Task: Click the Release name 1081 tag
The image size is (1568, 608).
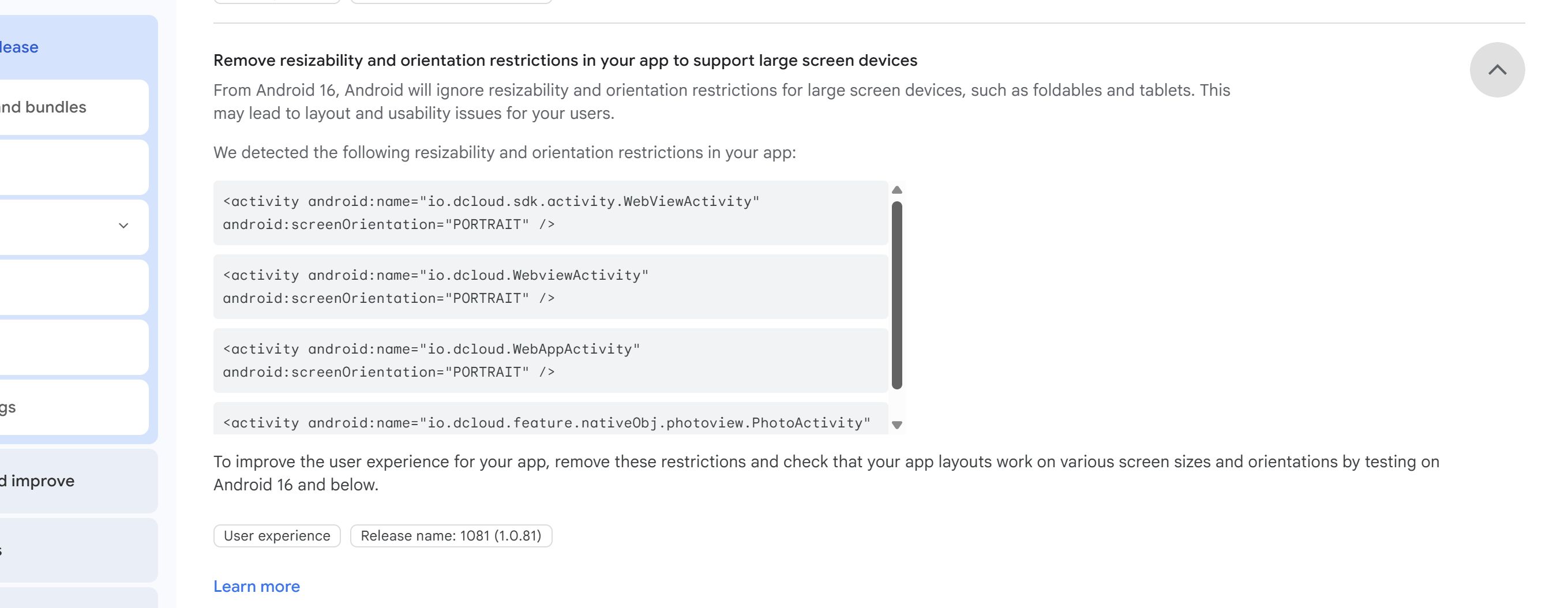Action: point(451,535)
